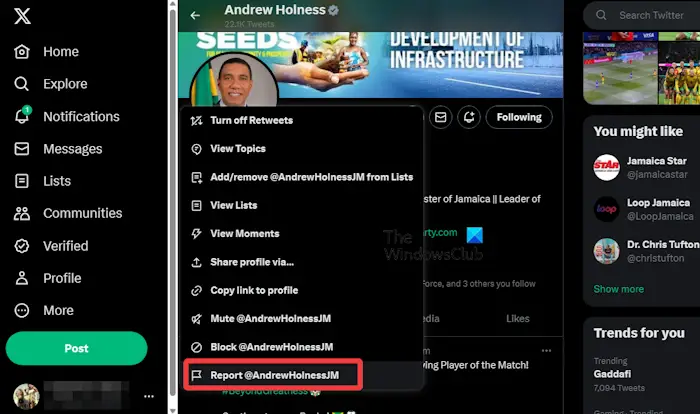Choose Report @AndrewHolnessJM
Image resolution: width=700 pixels, height=414 pixels.
pos(303,375)
